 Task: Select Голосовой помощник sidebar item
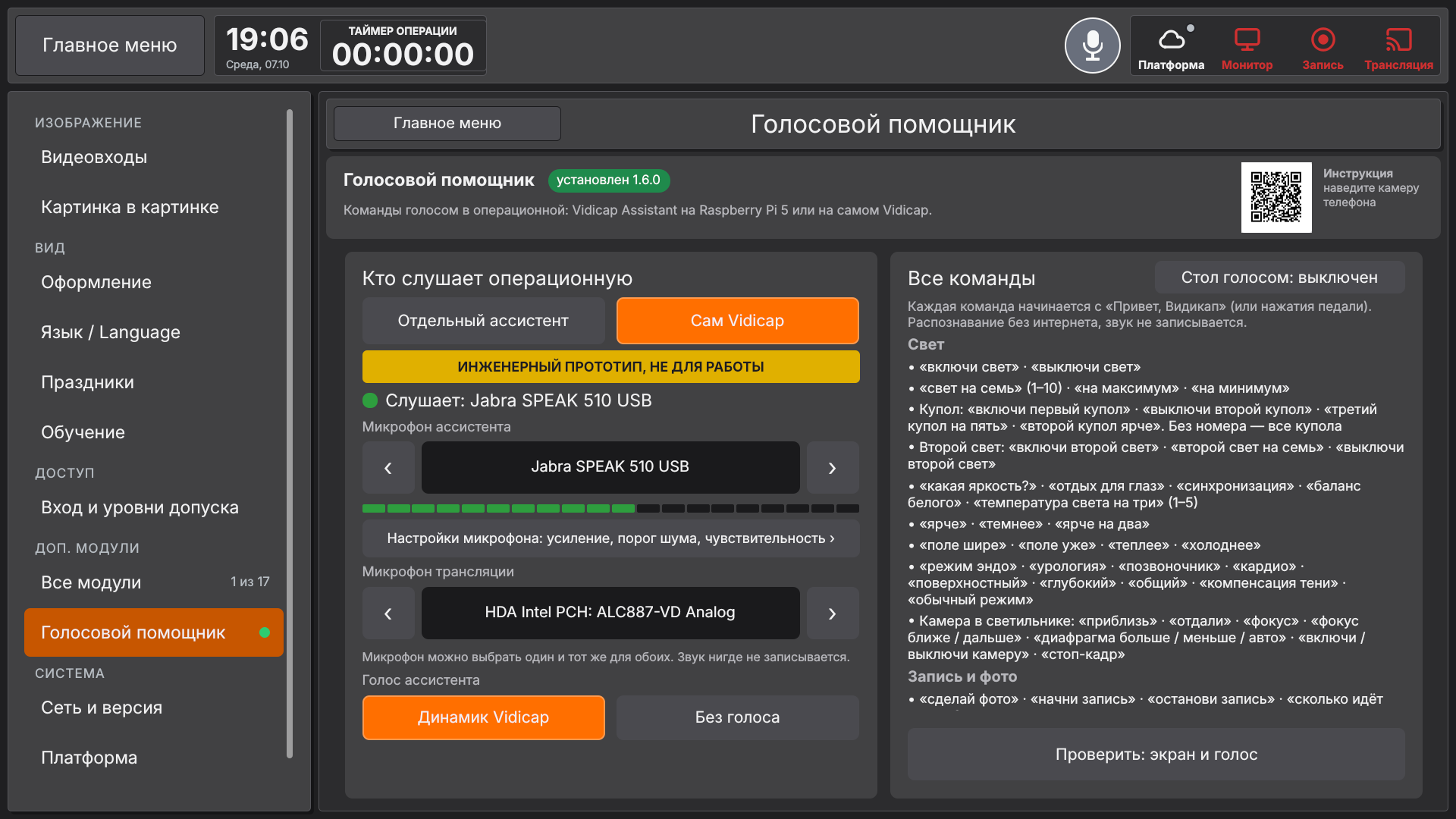pos(154,632)
